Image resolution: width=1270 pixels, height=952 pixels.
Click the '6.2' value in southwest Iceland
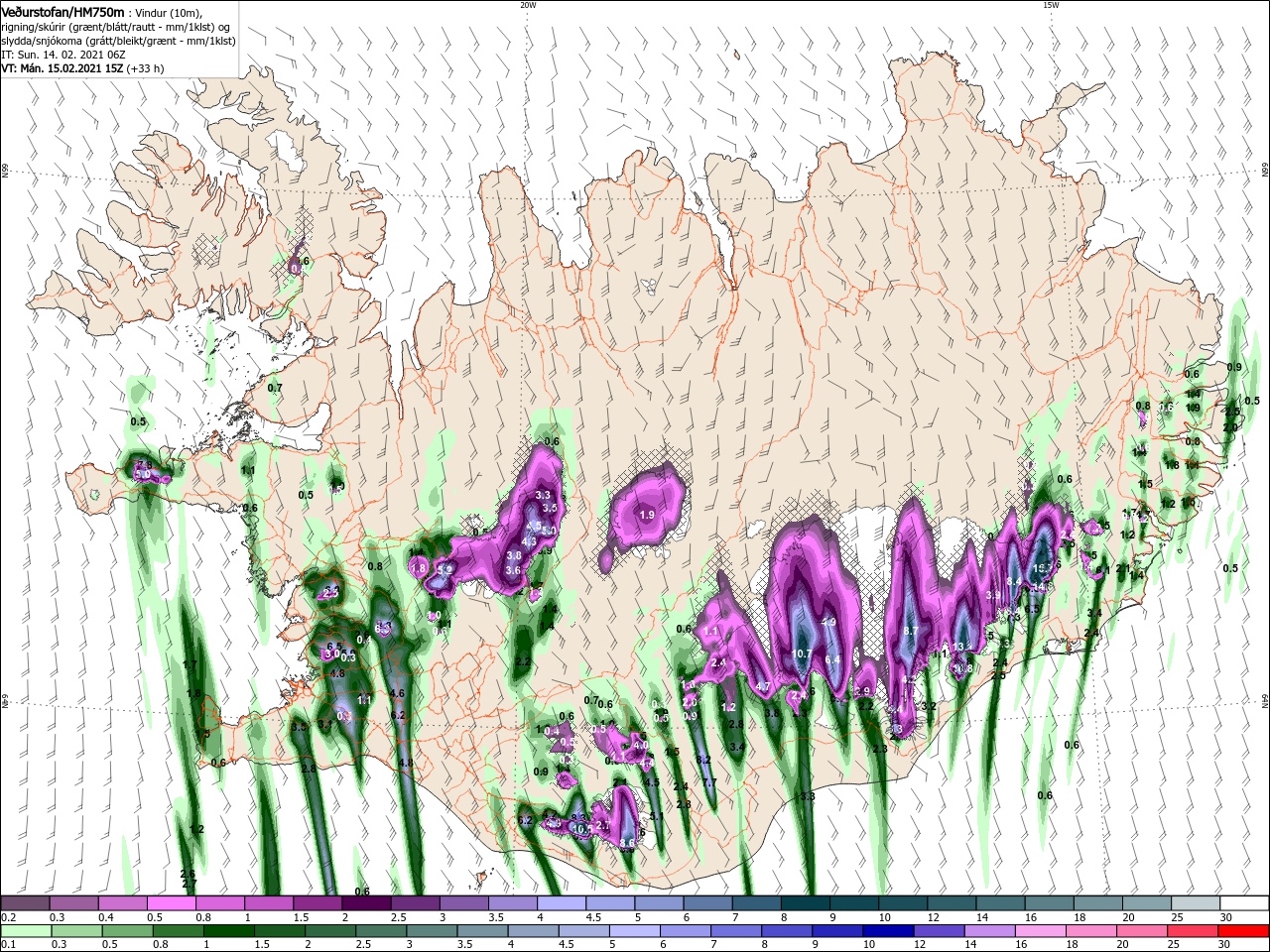tap(399, 715)
